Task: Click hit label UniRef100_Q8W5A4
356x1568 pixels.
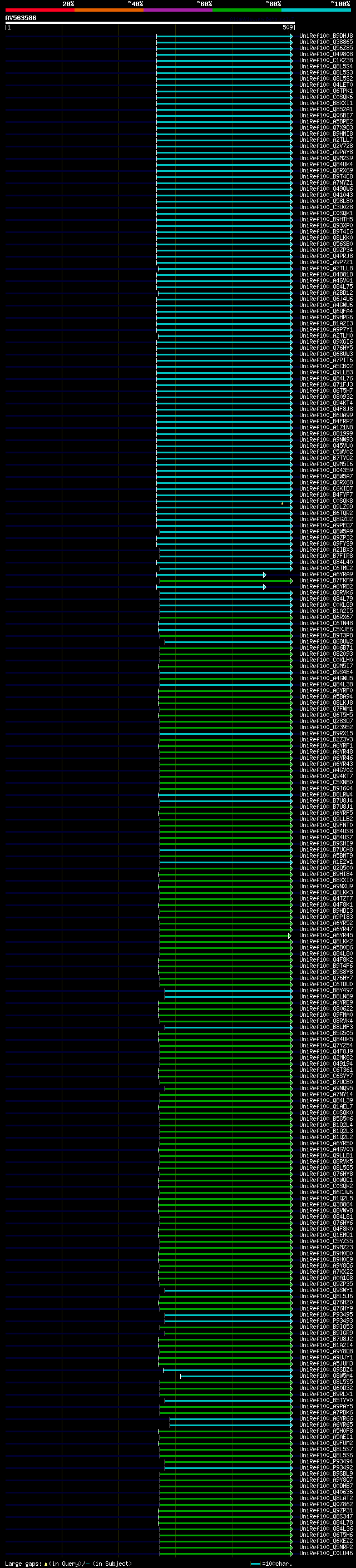Action: coord(326,1376)
